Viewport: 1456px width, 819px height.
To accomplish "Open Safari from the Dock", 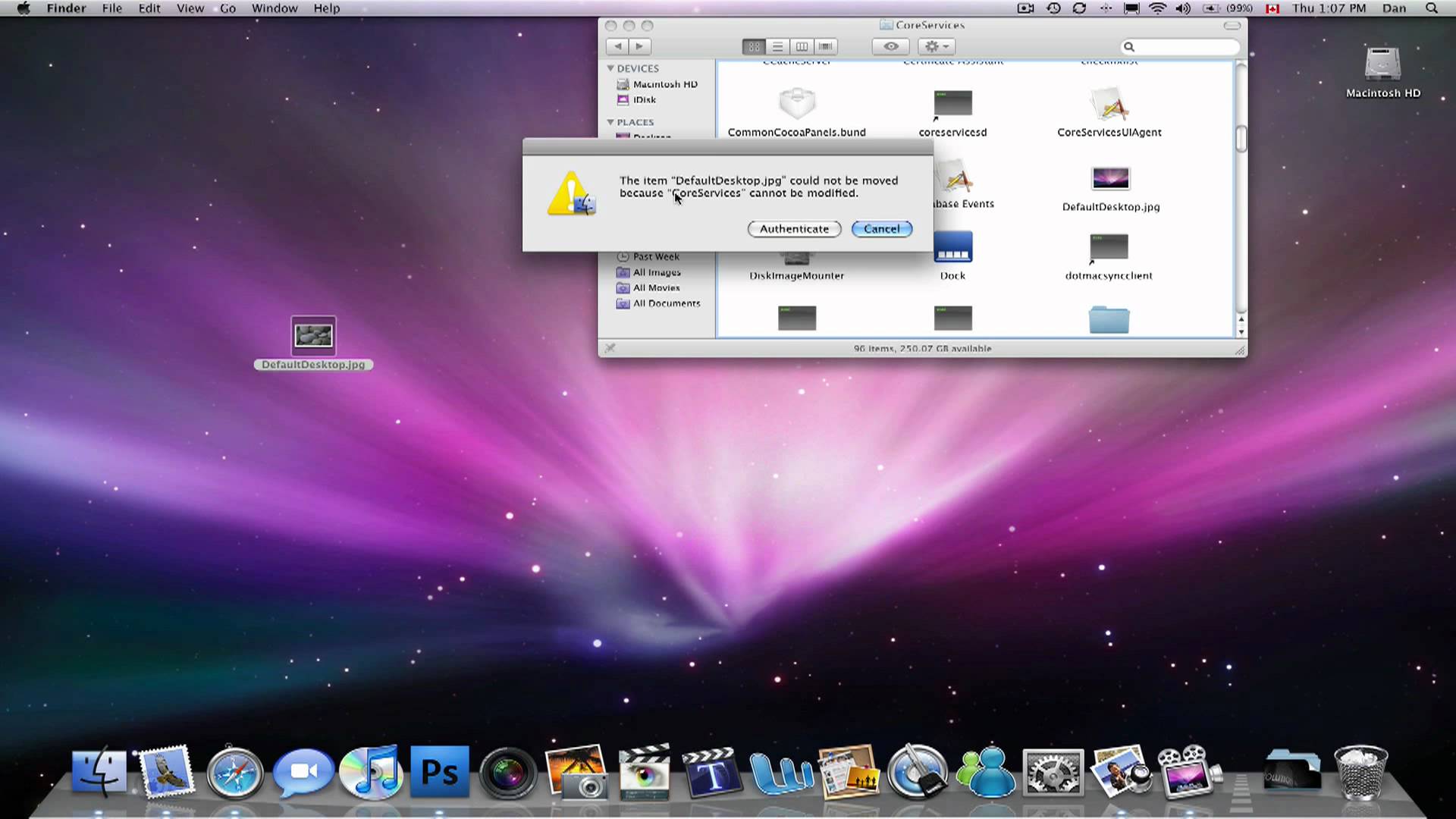I will pos(234,770).
